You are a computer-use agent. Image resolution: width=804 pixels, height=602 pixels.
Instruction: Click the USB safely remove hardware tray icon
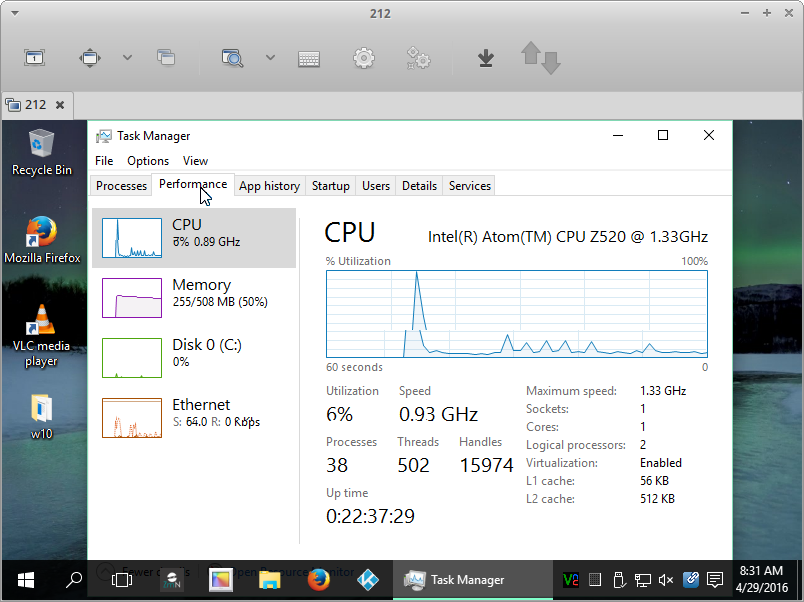pos(618,580)
